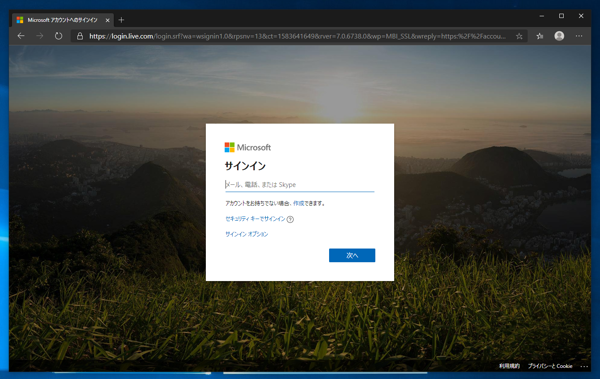The image size is (600, 379).
Task: Click the Microsoft logo in sign-in box
Action: tap(248, 147)
